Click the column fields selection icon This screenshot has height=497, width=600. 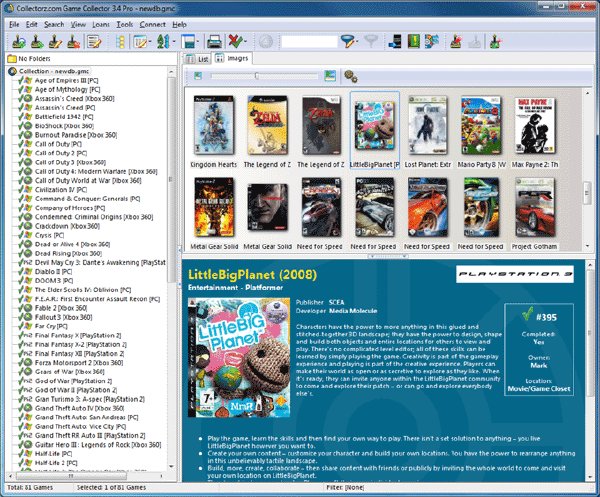[x=140, y=41]
